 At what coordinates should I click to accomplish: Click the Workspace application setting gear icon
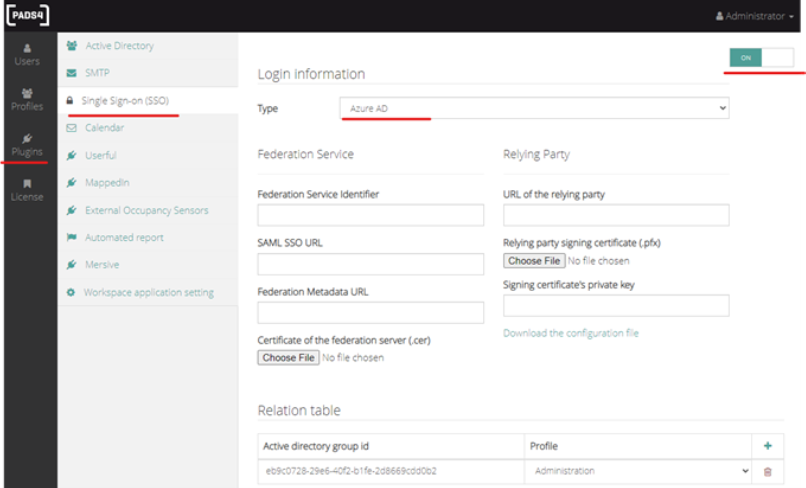(x=71, y=293)
